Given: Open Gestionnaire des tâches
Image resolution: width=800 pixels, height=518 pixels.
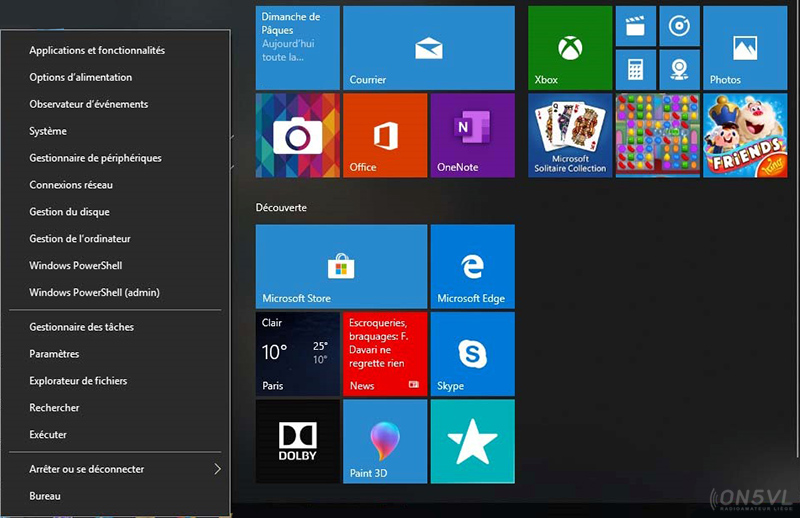Looking at the screenshot, I should point(115,327).
